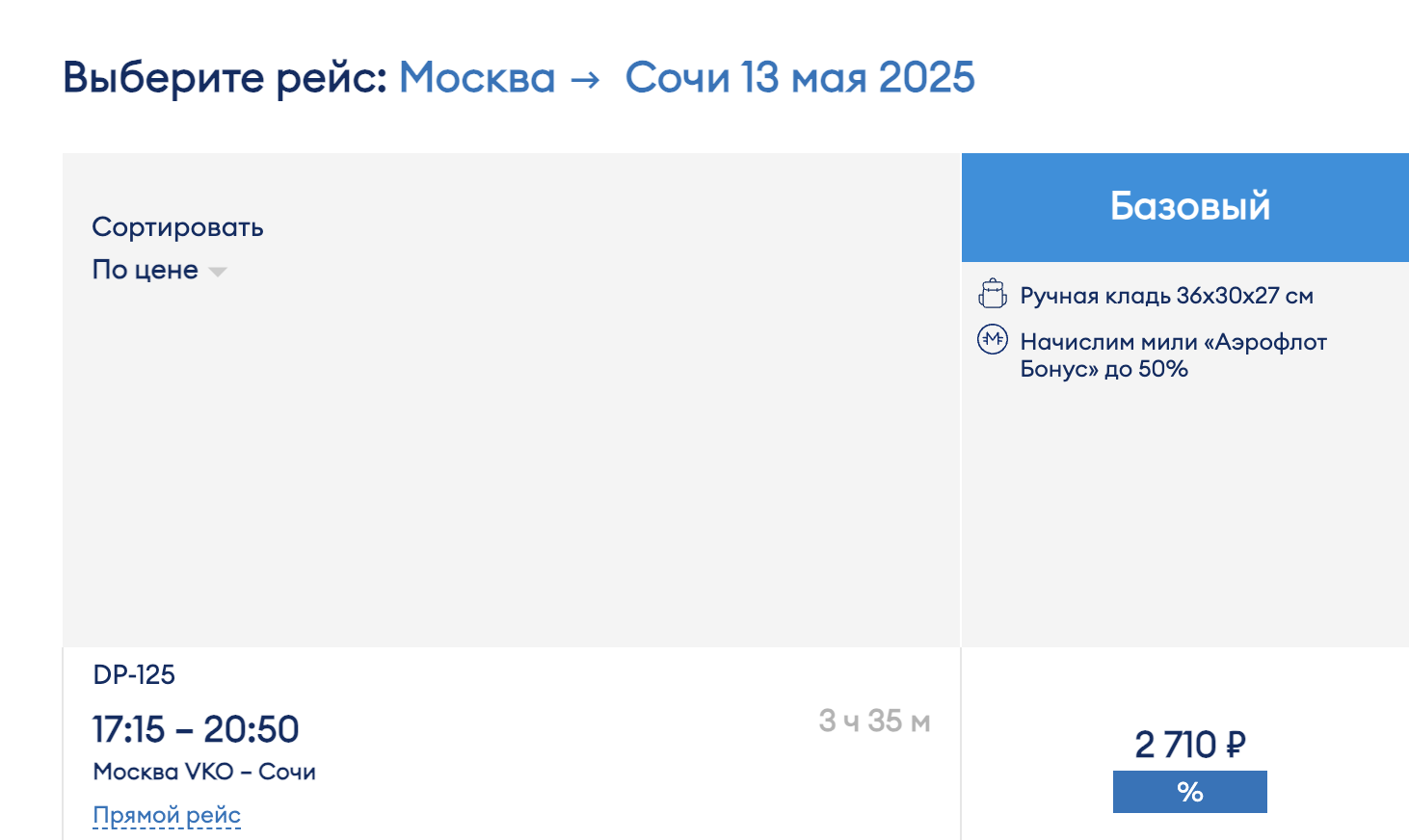
Task: Click the 'Сортировать' label
Action: [177, 228]
